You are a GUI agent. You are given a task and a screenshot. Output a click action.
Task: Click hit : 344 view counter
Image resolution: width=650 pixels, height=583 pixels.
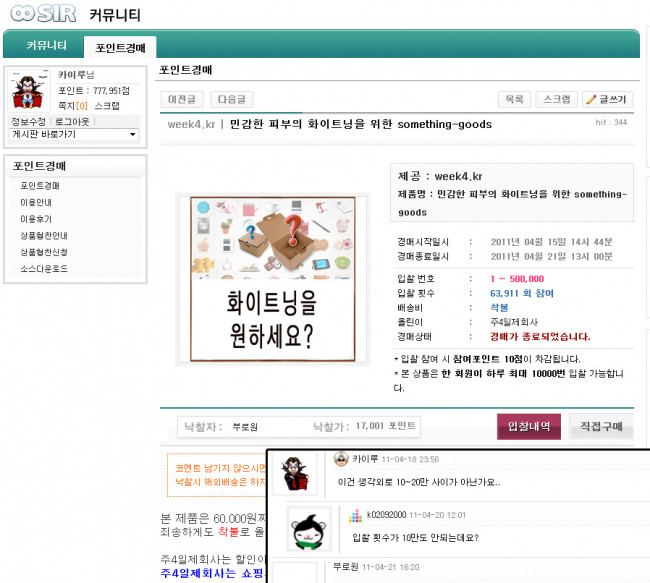[x=611, y=122]
